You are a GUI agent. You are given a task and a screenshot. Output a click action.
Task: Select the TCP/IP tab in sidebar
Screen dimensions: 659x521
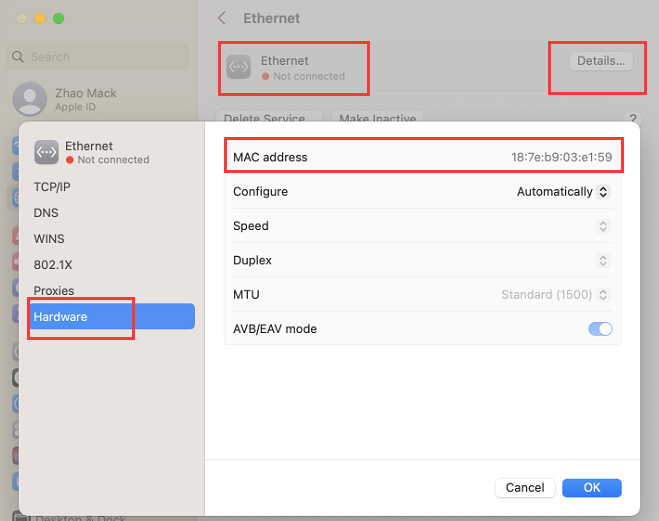click(52, 187)
